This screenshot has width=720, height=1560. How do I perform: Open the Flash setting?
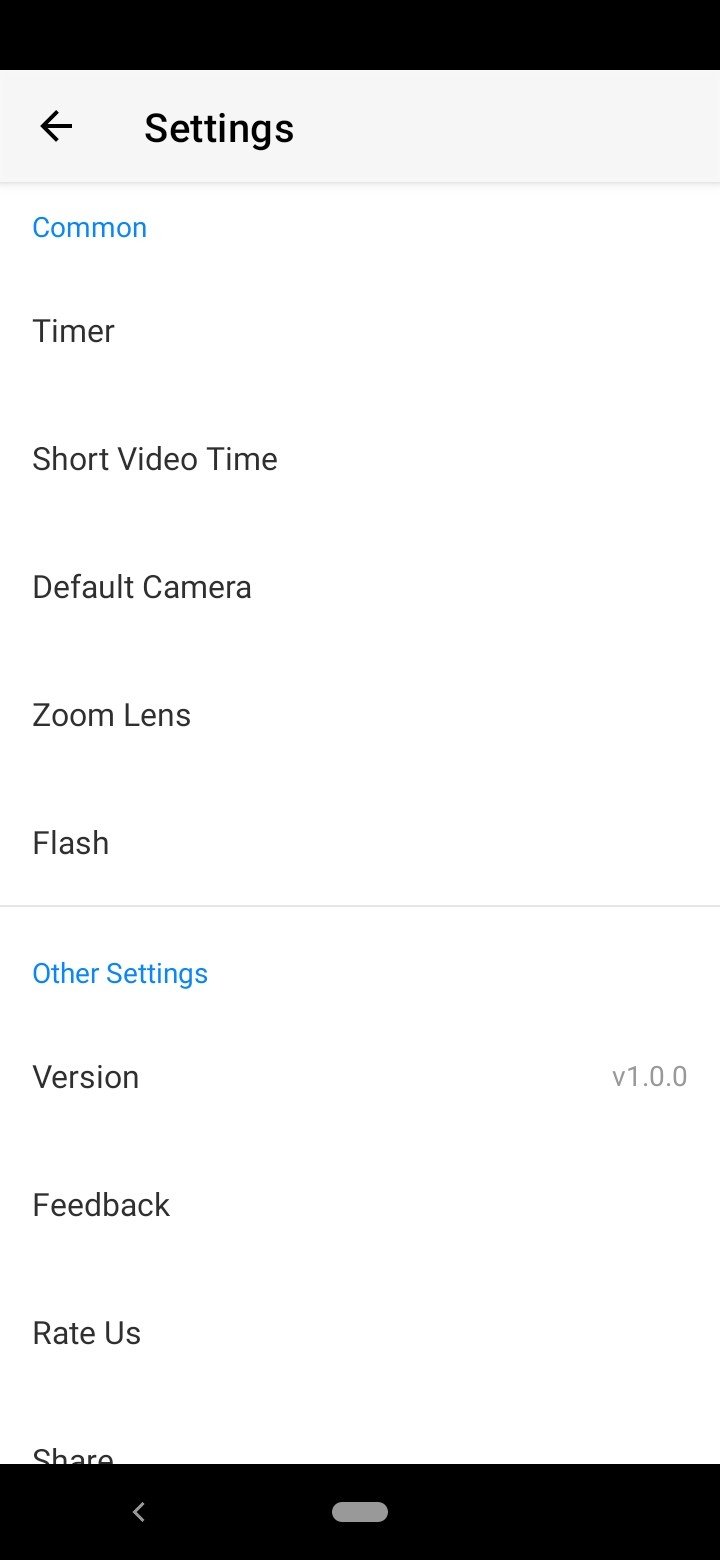coord(71,843)
